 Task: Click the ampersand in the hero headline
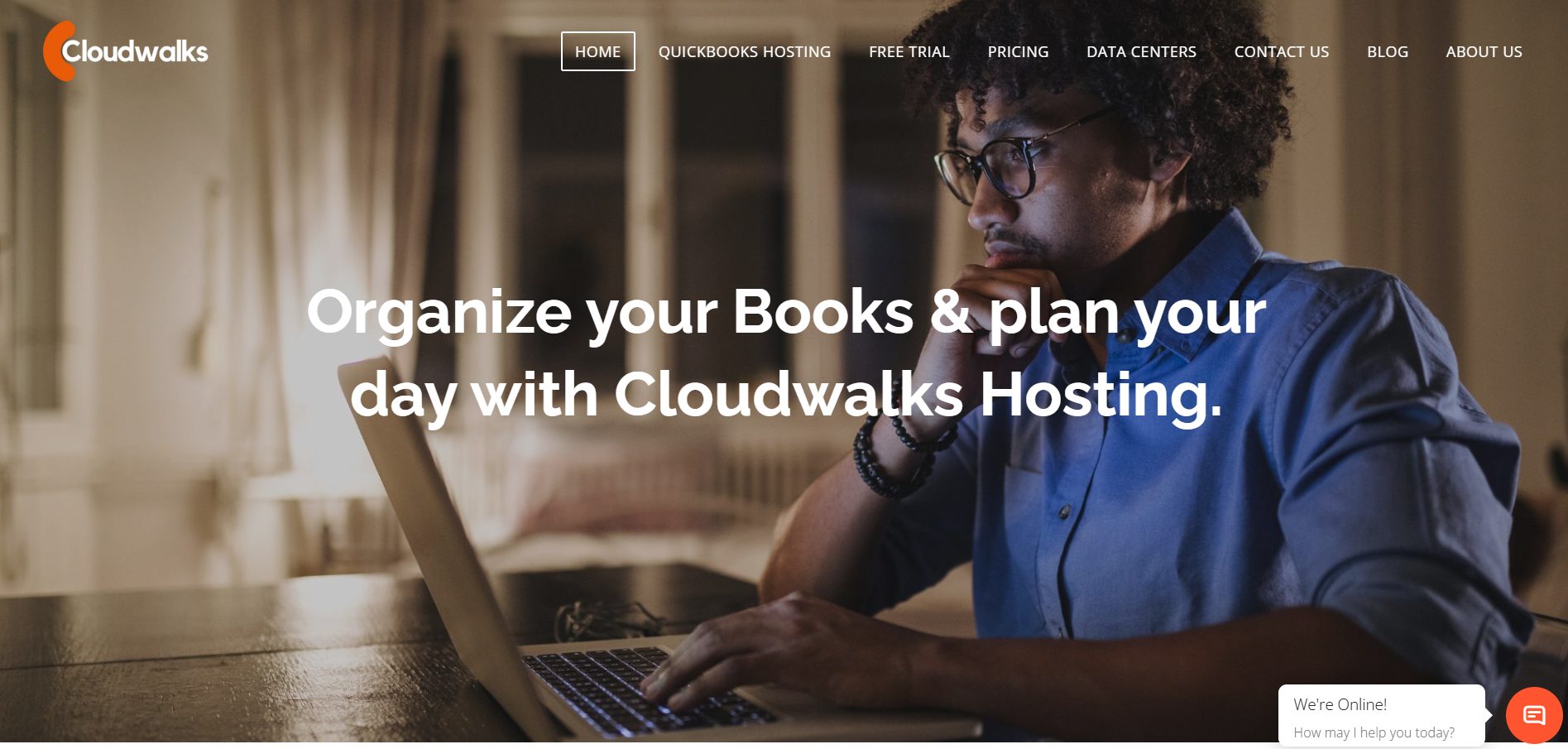point(951,313)
